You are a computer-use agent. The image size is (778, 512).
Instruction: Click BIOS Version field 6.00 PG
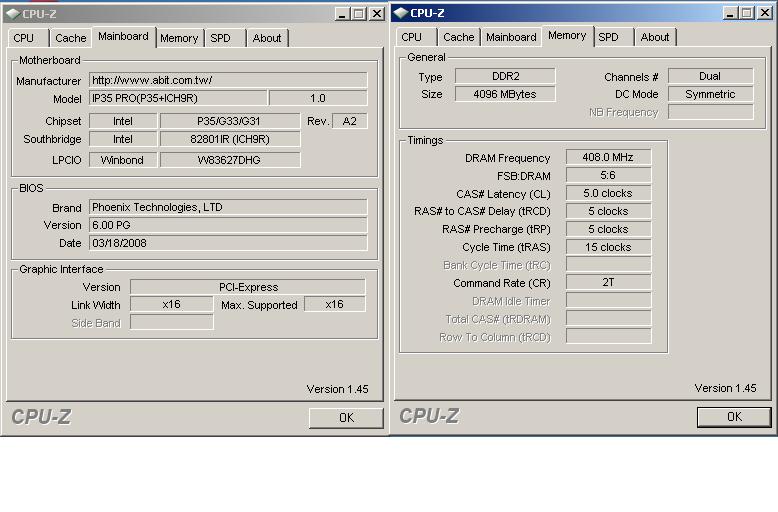(x=228, y=225)
